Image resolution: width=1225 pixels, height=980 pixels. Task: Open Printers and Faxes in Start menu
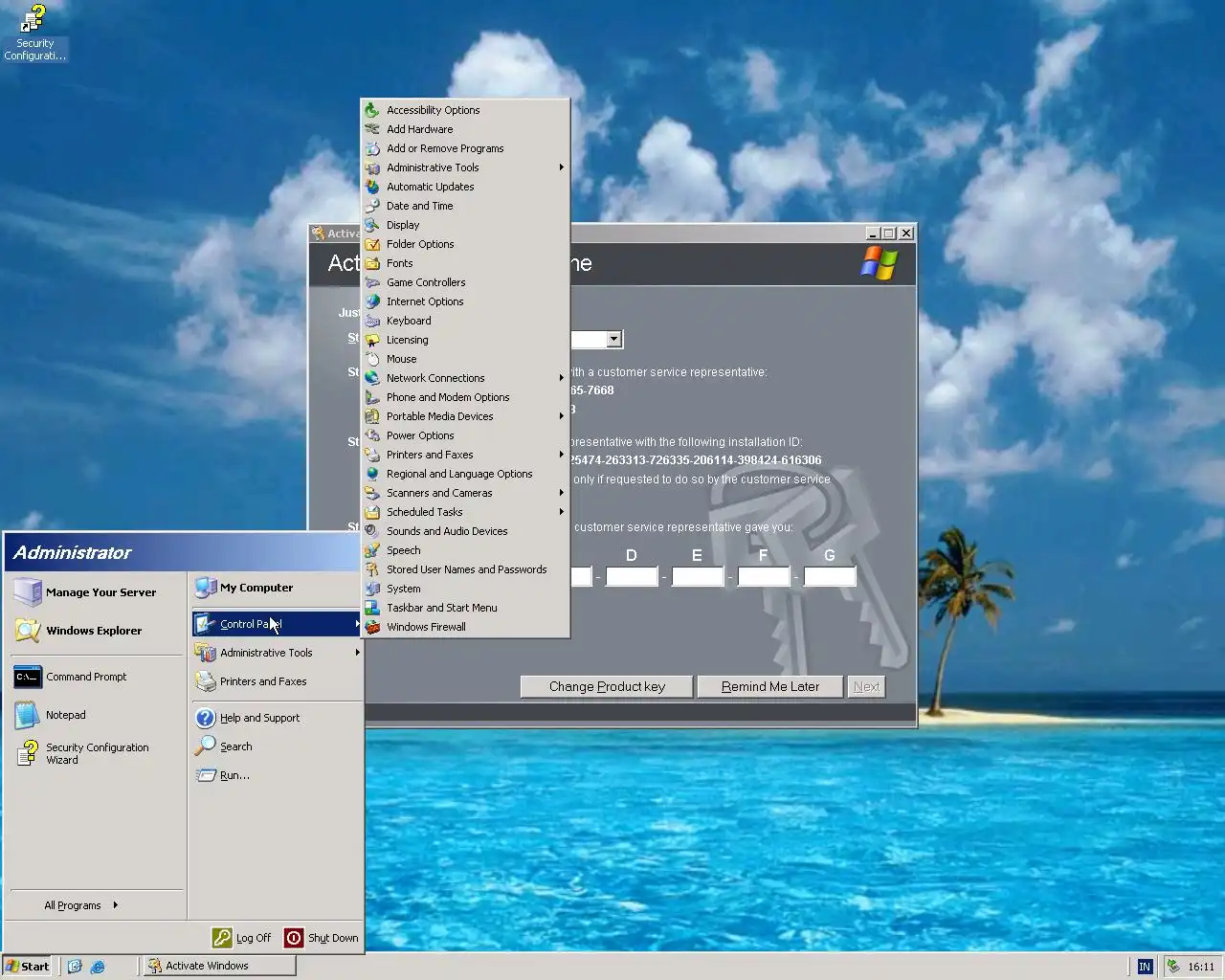pos(278,681)
